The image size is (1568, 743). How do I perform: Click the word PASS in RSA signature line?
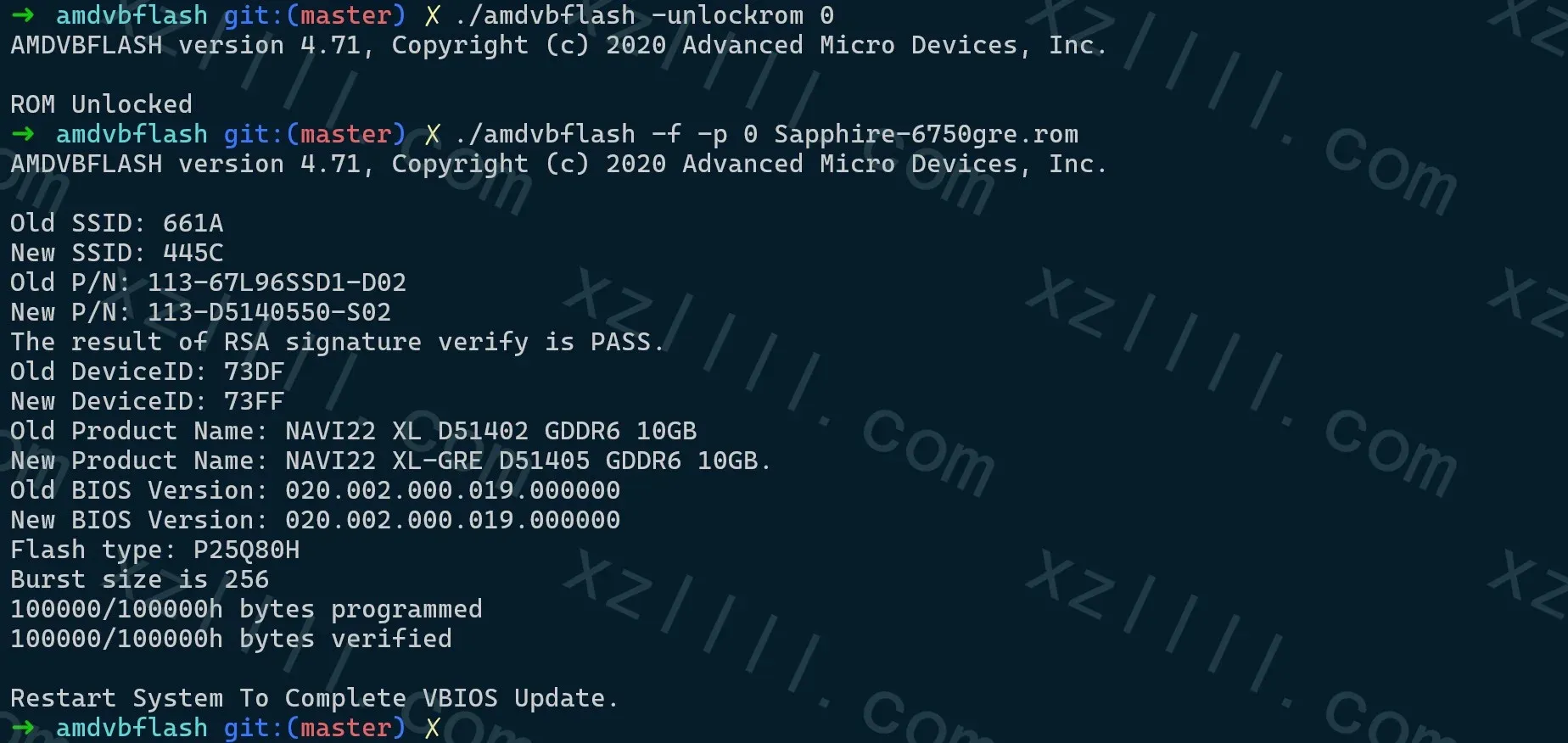pos(621,342)
